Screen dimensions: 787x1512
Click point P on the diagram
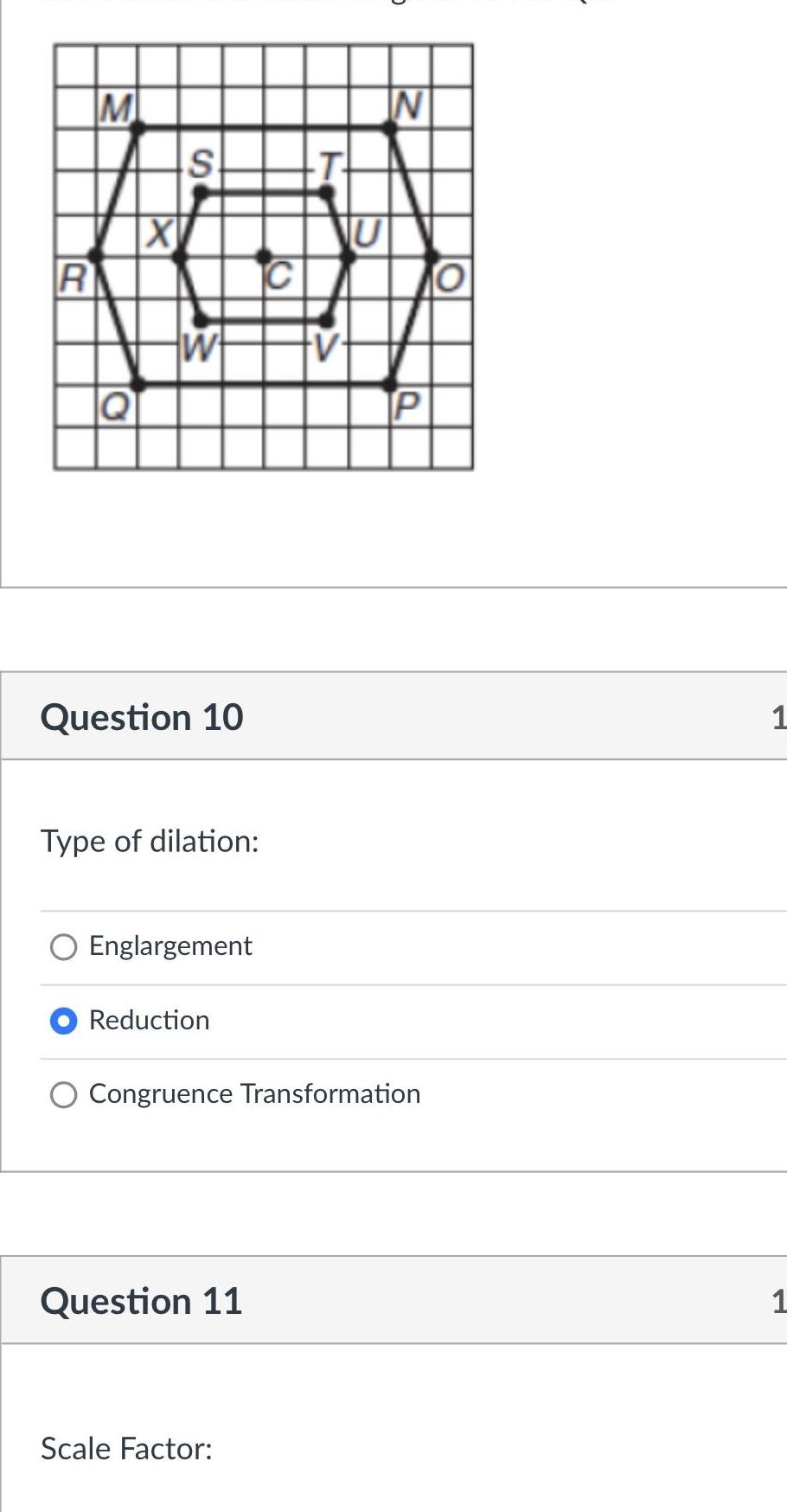tap(389, 383)
